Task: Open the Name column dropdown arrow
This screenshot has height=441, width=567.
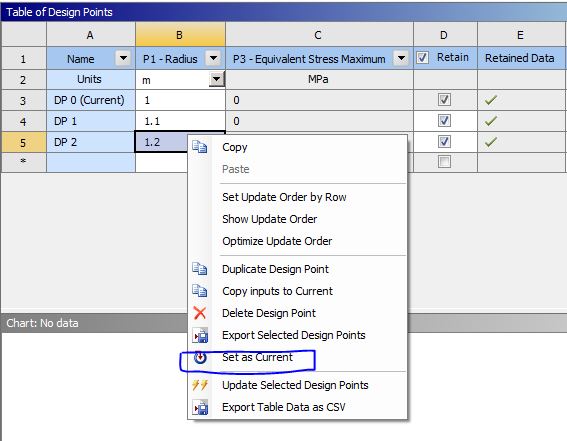Action: (x=123, y=58)
